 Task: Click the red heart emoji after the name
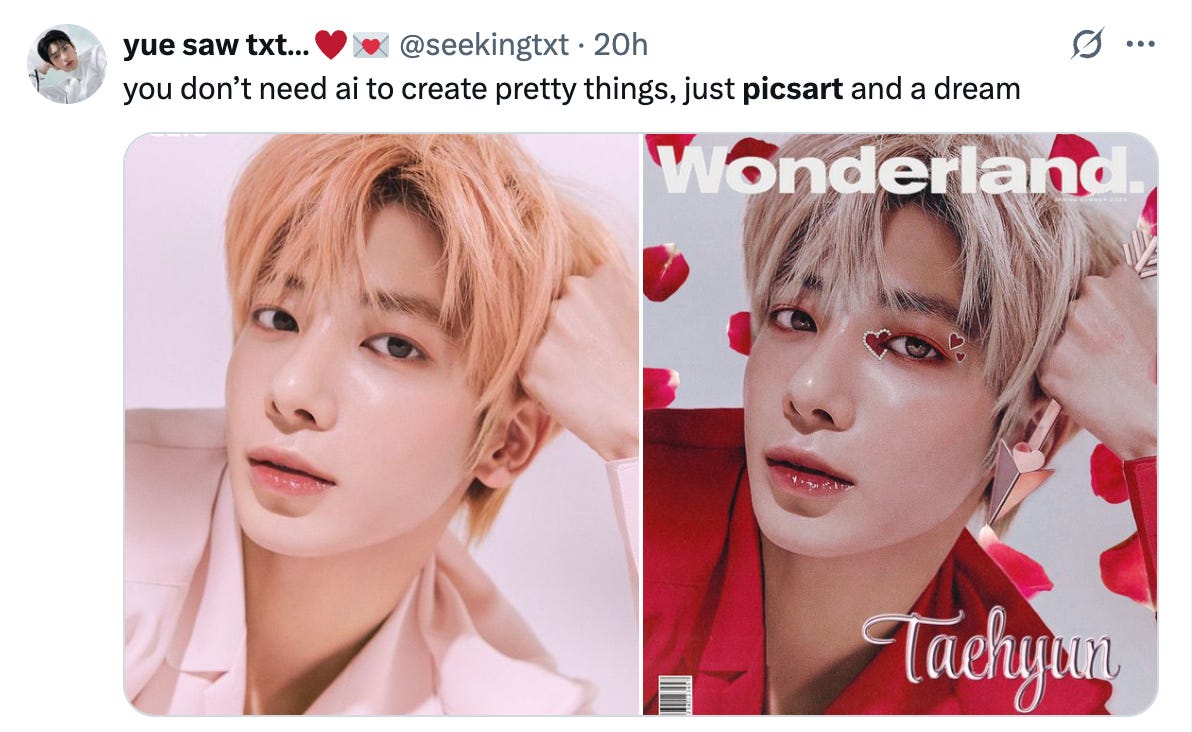[x=331, y=45]
